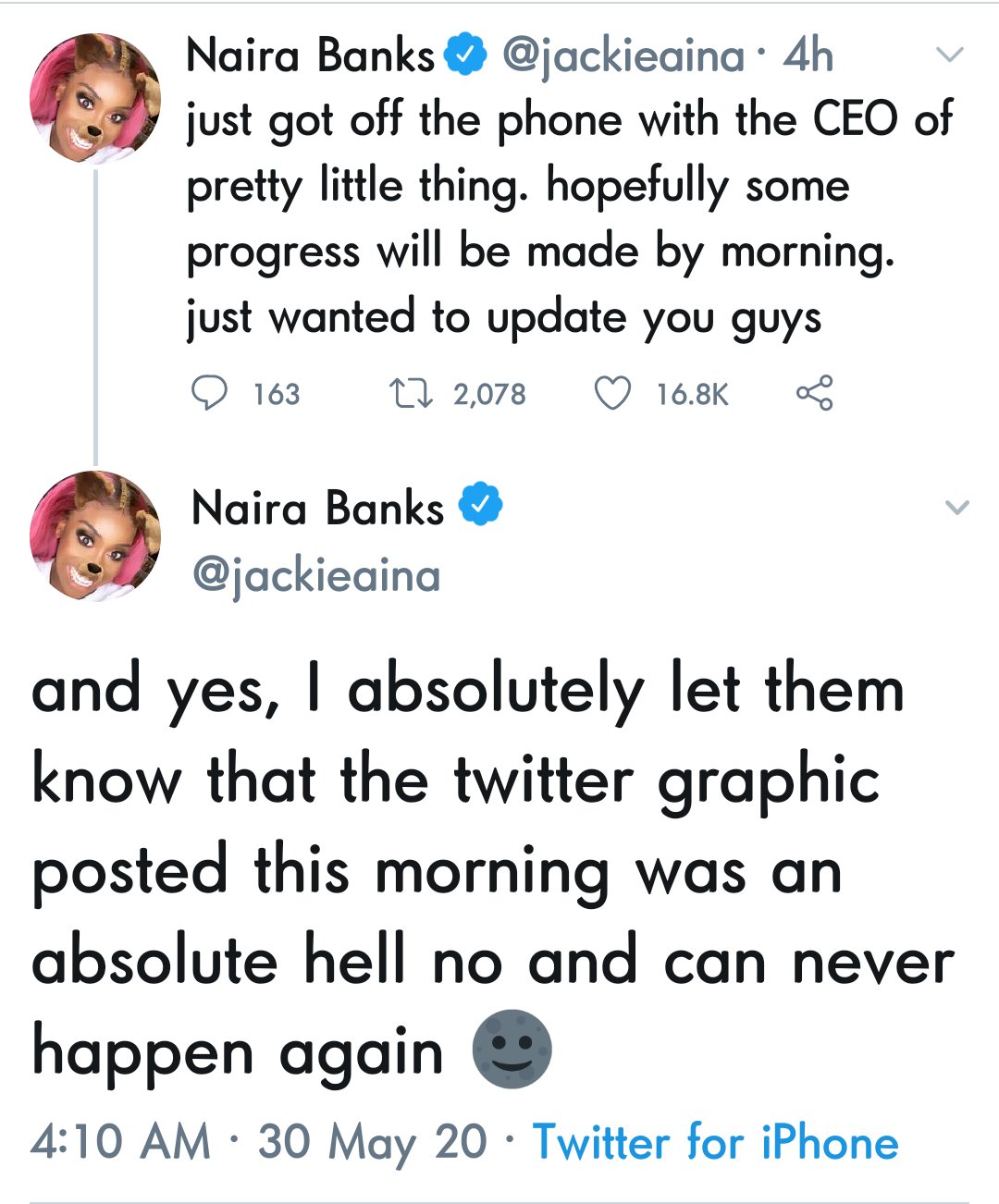Open the 163 replies count

277,395
